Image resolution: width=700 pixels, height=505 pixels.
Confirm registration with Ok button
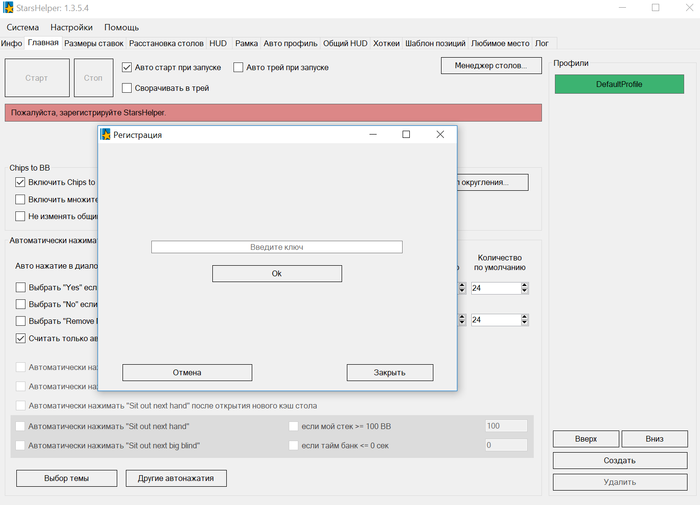[x=277, y=274]
